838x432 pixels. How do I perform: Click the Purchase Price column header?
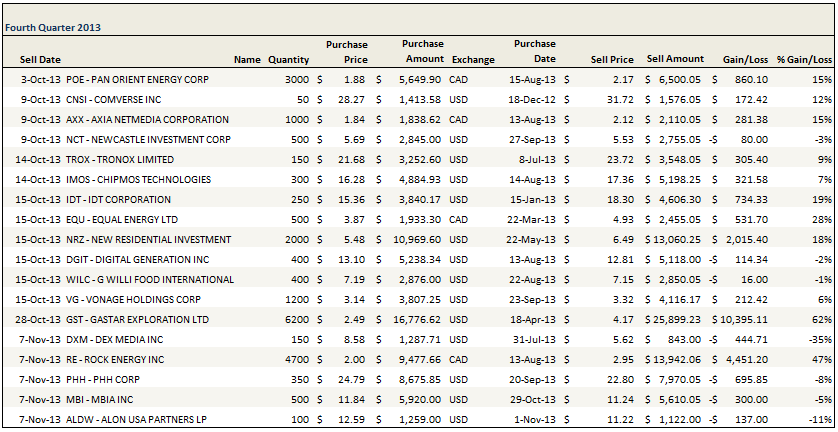point(347,52)
